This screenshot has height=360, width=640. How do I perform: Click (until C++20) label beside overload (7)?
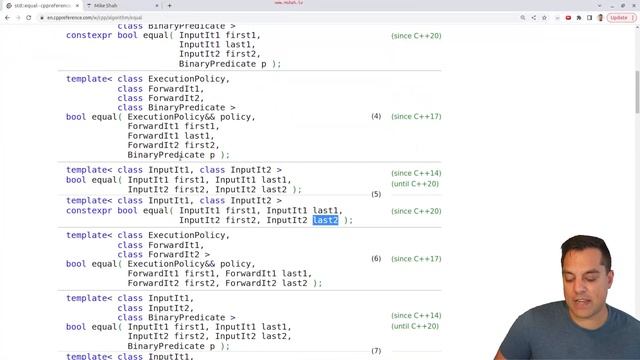[415, 326]
